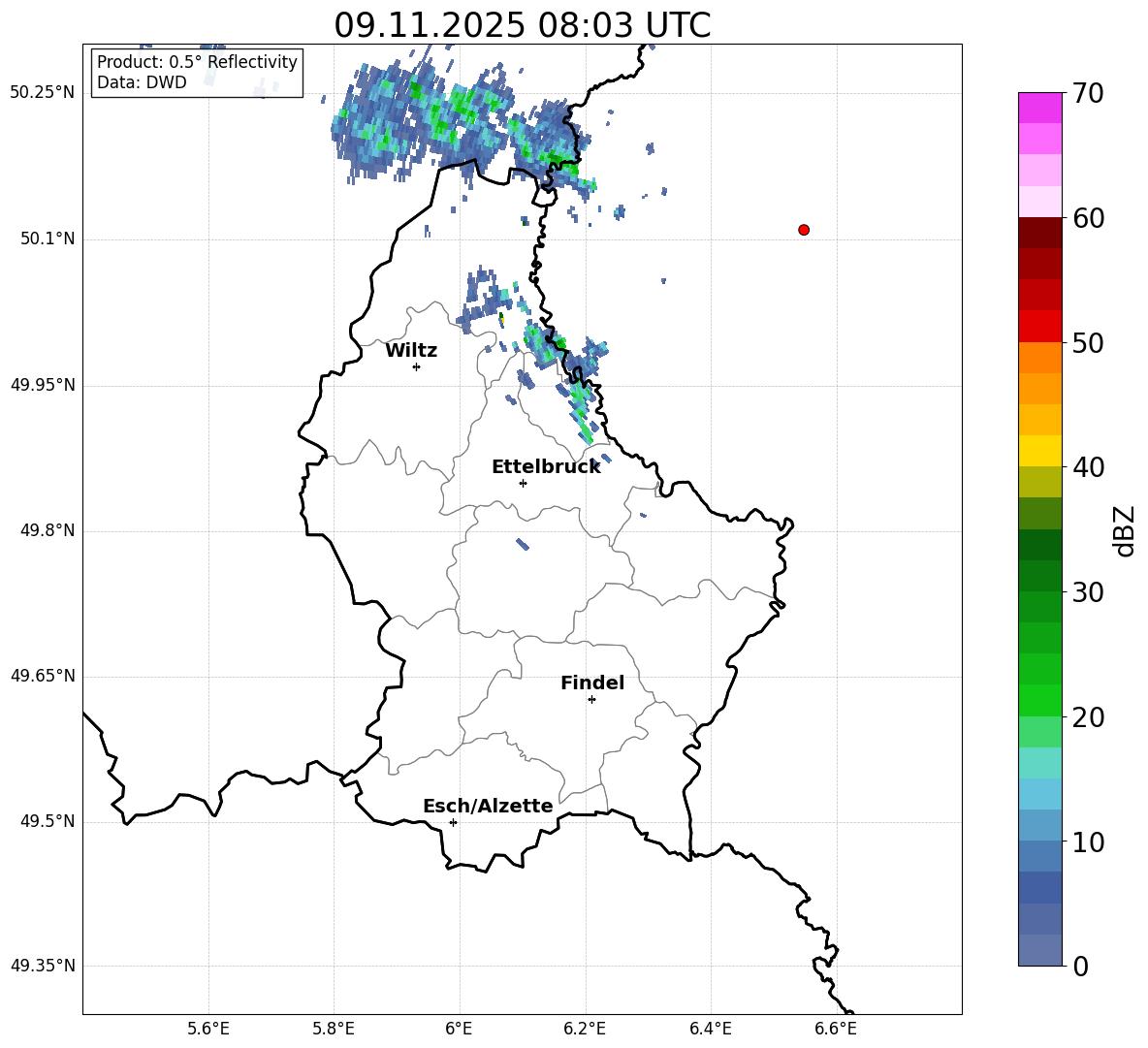Click the latitude label 49.65°N
Screen dimensions: 1148x1048
(43, 675)
